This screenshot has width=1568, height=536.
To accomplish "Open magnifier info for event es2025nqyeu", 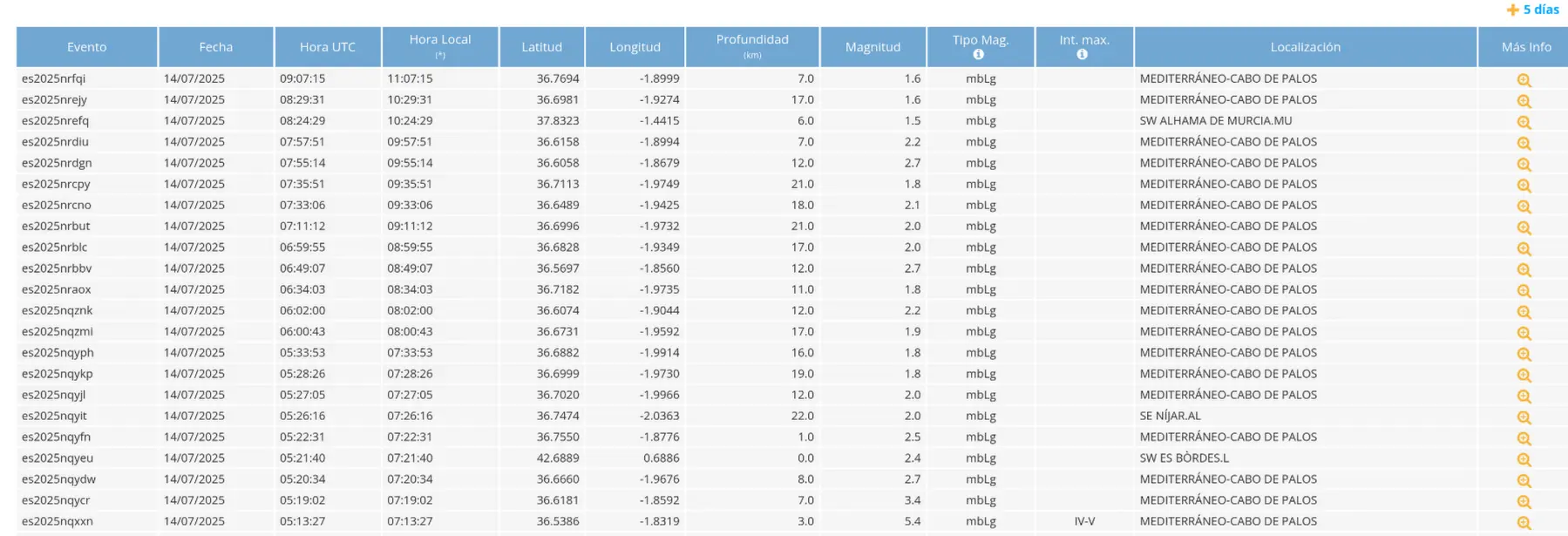I will tap(1524, 459).
